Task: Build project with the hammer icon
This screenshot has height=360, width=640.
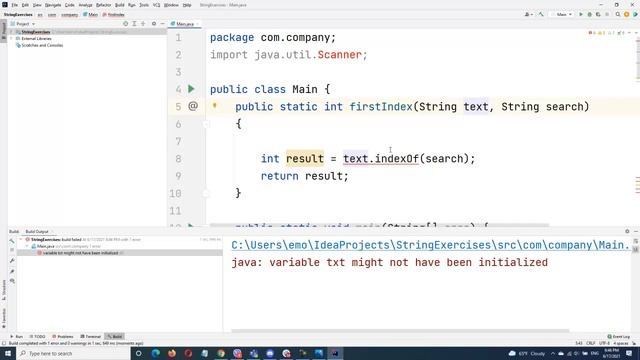Action: (x=541, y=14)
